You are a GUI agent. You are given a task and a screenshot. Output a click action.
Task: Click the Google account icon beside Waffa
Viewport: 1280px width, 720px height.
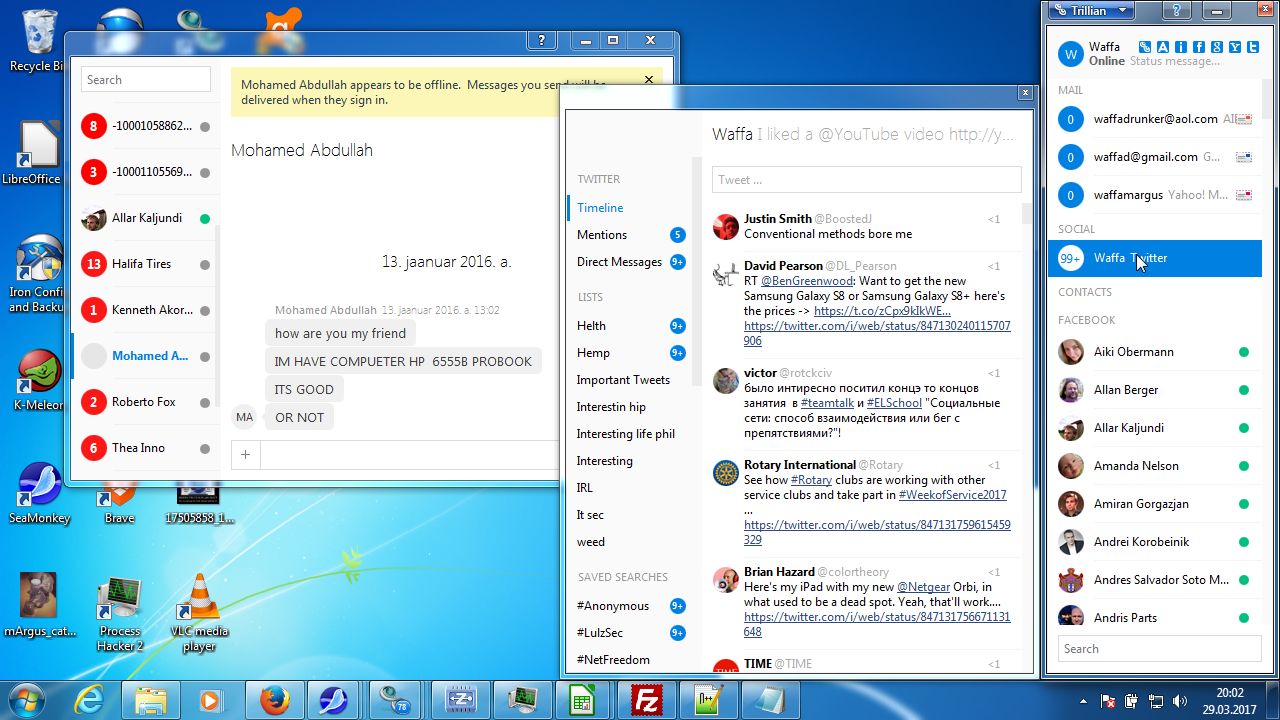click(x=1217, y=47)
